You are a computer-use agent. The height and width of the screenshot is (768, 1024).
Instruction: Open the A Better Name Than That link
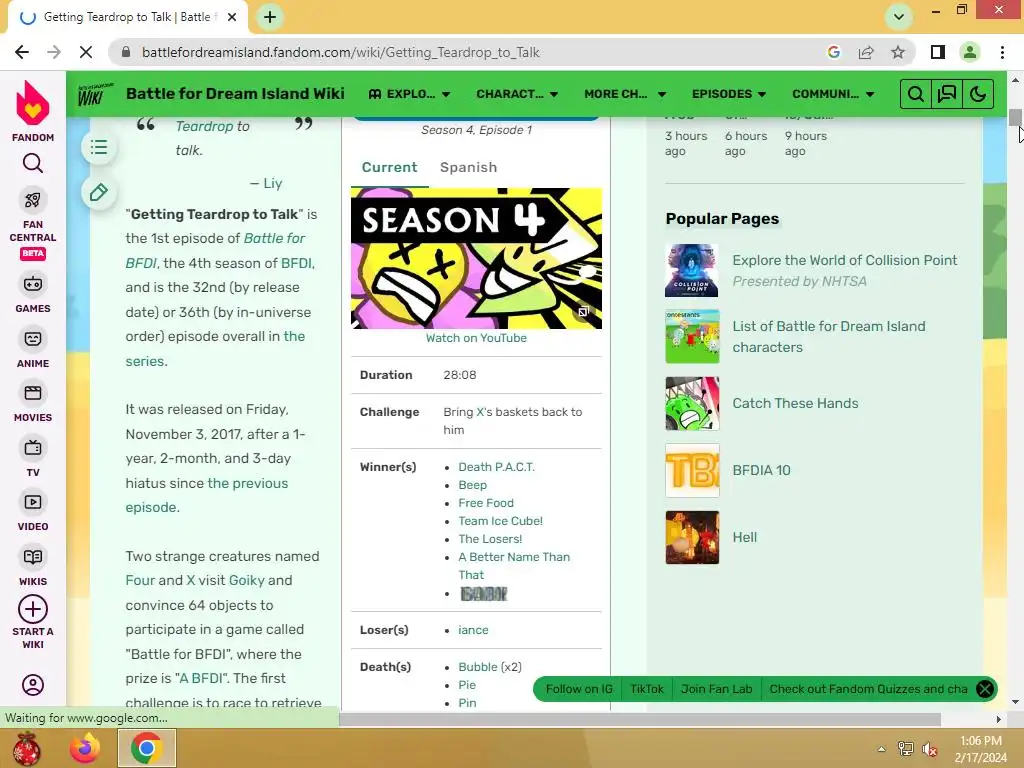[x=514, y=566]
